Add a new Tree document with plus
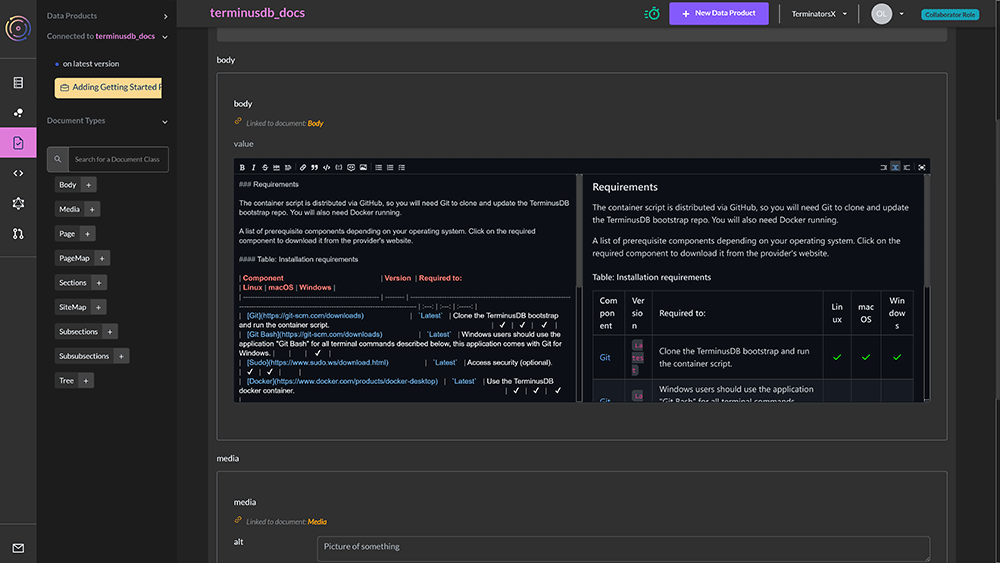 tap(86, 381)
